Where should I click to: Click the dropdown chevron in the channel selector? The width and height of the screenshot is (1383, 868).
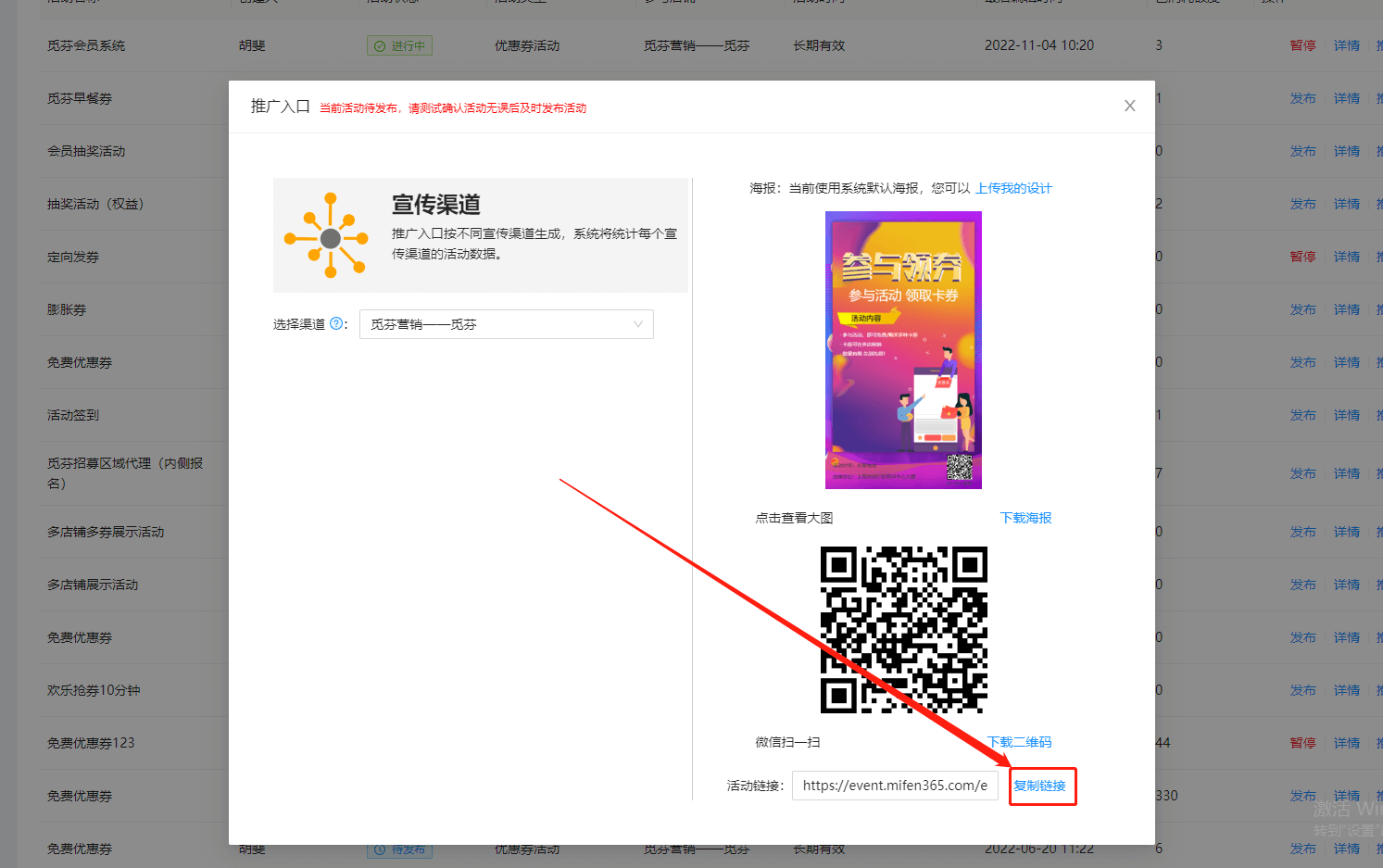[x=638, y=323]
